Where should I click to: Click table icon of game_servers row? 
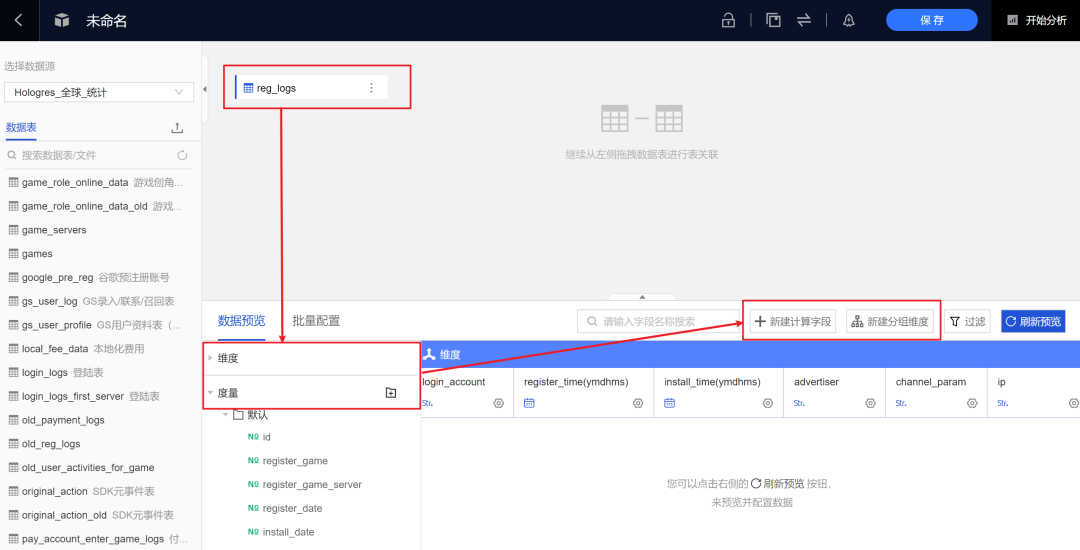tap(13, 230)
